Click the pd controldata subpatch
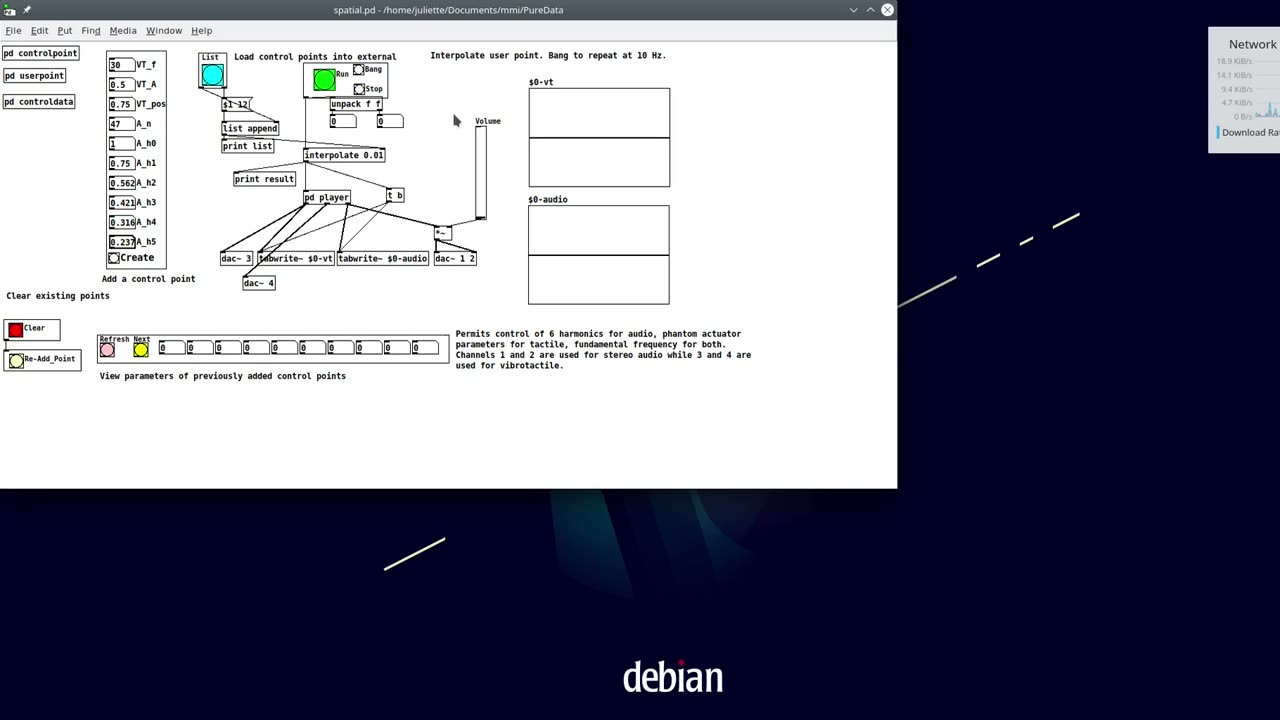This screenshot has height=720, width=1280. pos(39,102)
